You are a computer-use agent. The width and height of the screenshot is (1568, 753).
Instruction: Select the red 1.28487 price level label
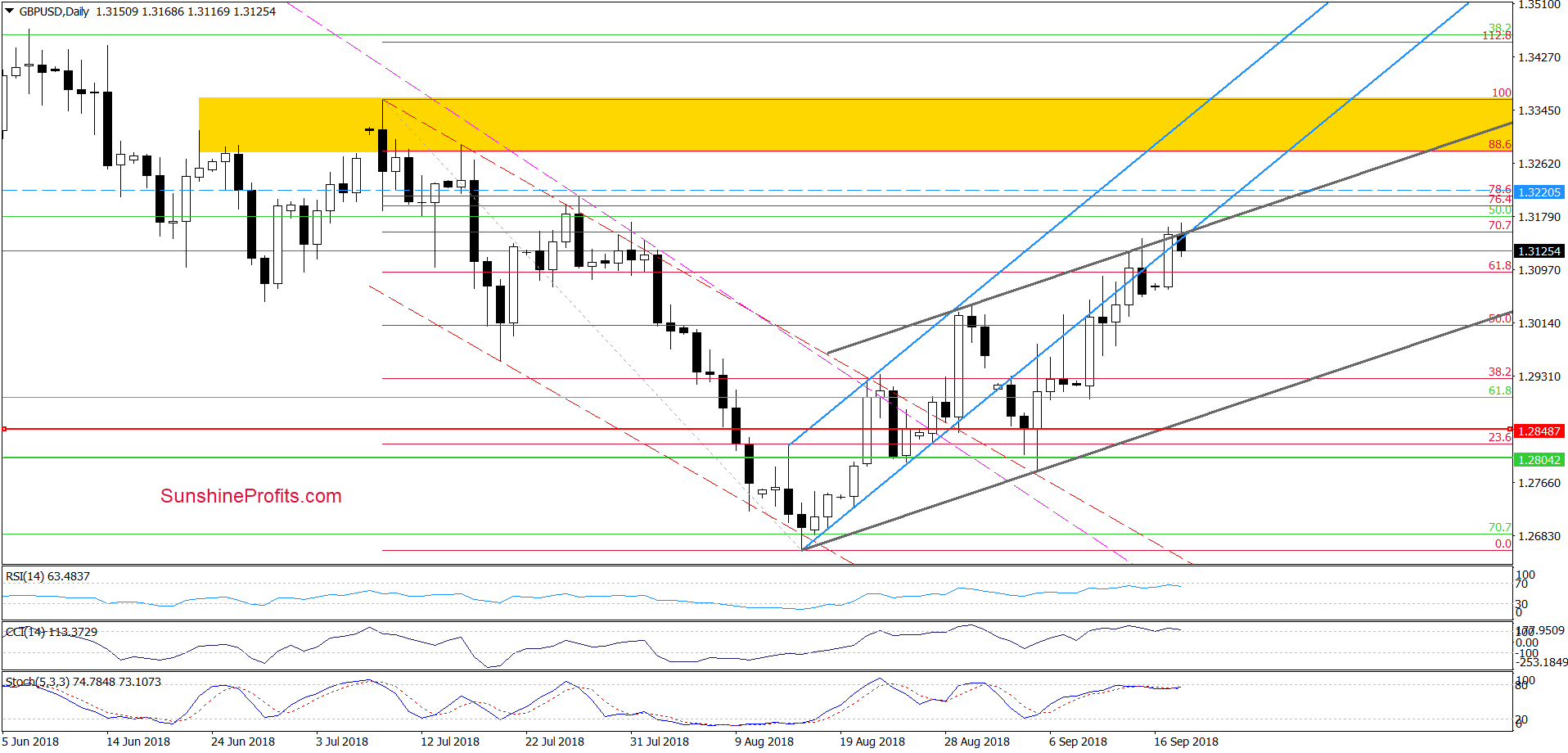[1539, 431]
